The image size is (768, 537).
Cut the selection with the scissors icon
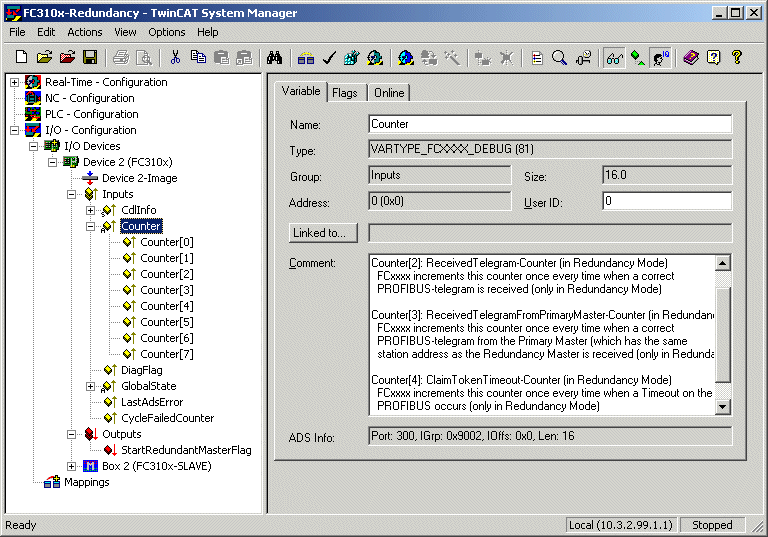click(175, 57)
